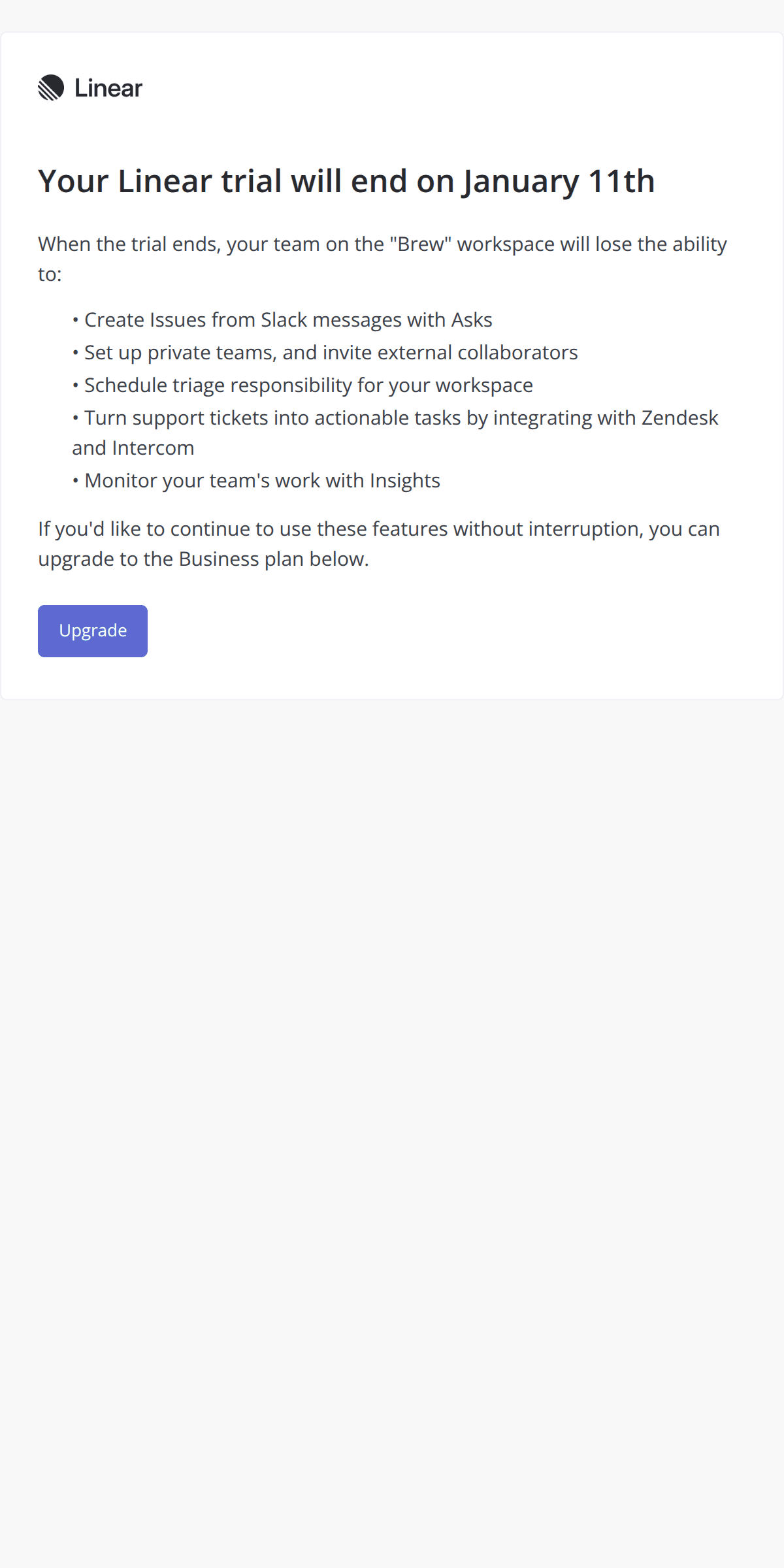784x1568 pixels.
Task: Click the private teams bullet item
Action: (327, 352)
